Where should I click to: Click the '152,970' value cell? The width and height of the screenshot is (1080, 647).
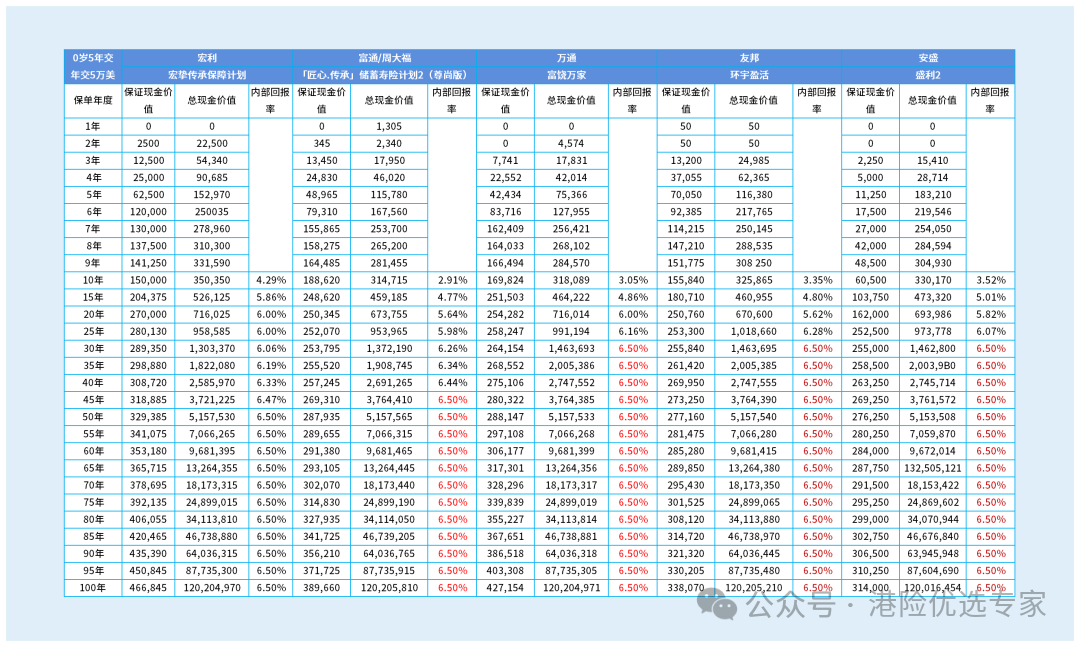tap(212, 195)
